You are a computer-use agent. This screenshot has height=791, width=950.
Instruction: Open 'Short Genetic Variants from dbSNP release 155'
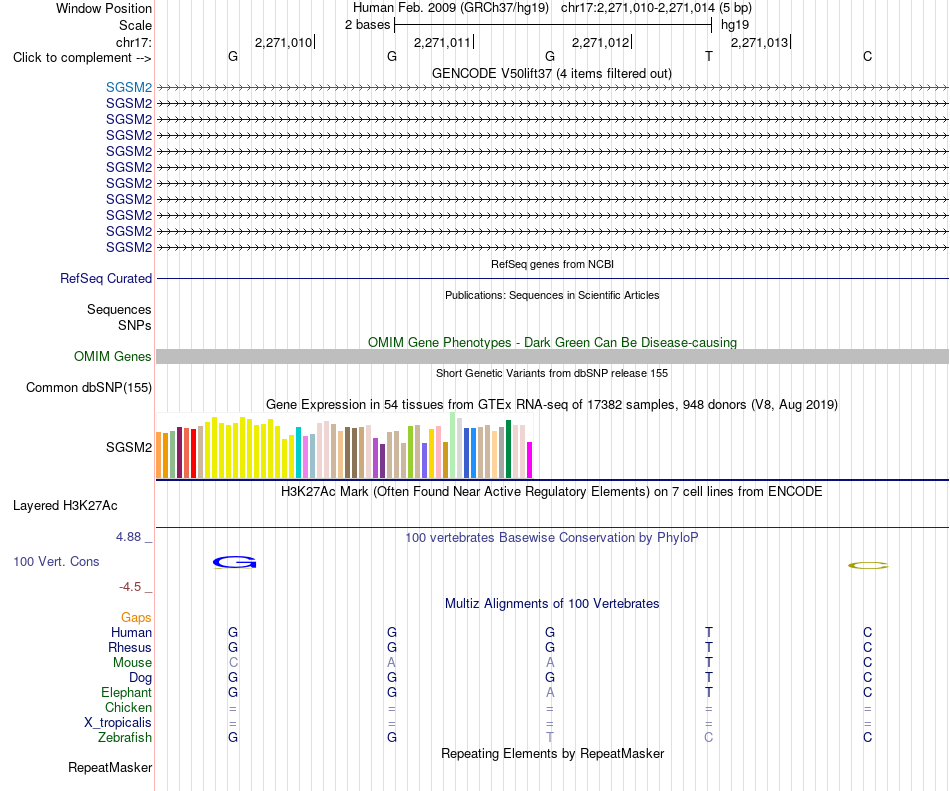click(552, 373)
